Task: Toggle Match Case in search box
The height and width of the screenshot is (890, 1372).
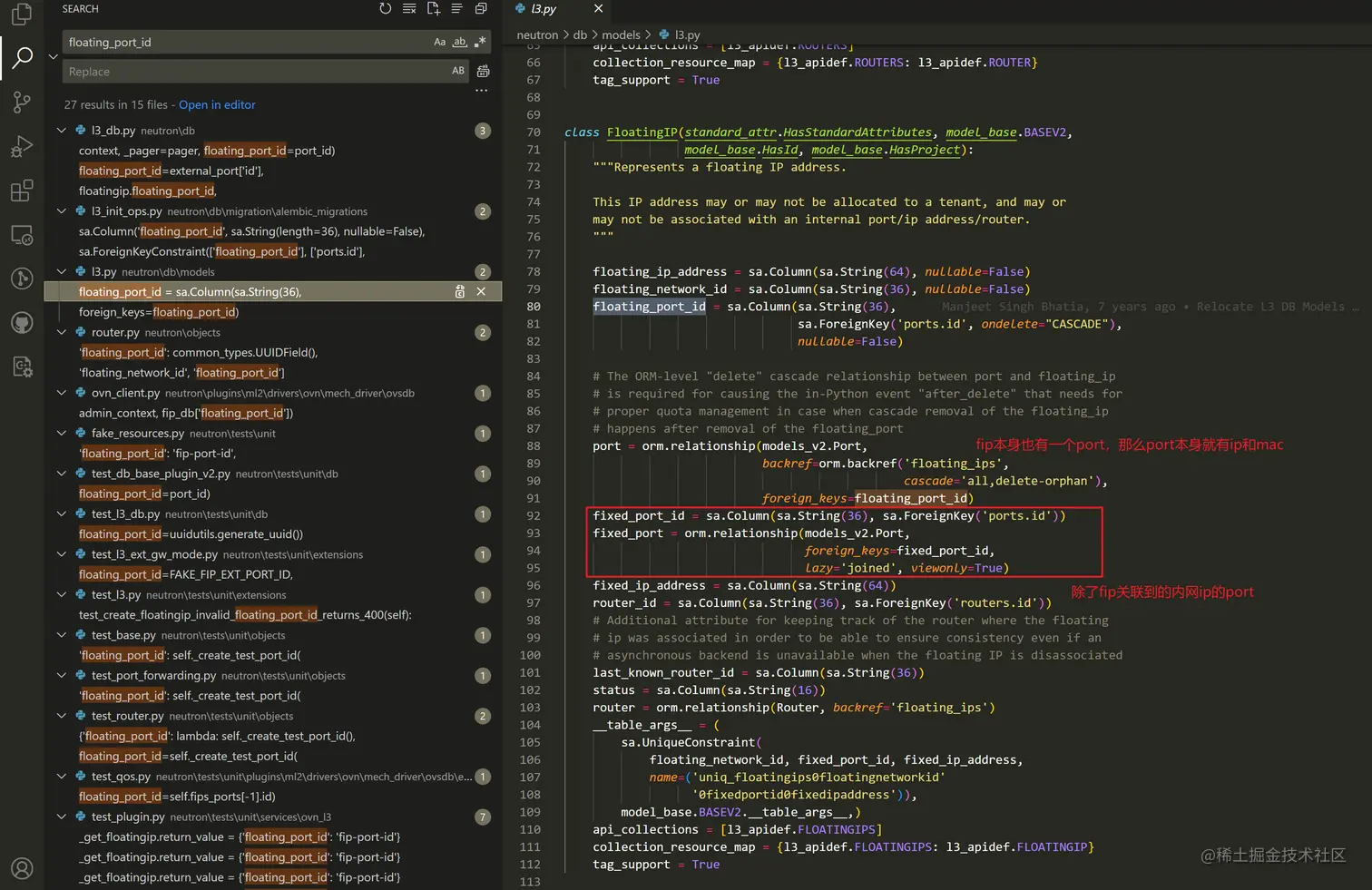Action: click(439, 43)
